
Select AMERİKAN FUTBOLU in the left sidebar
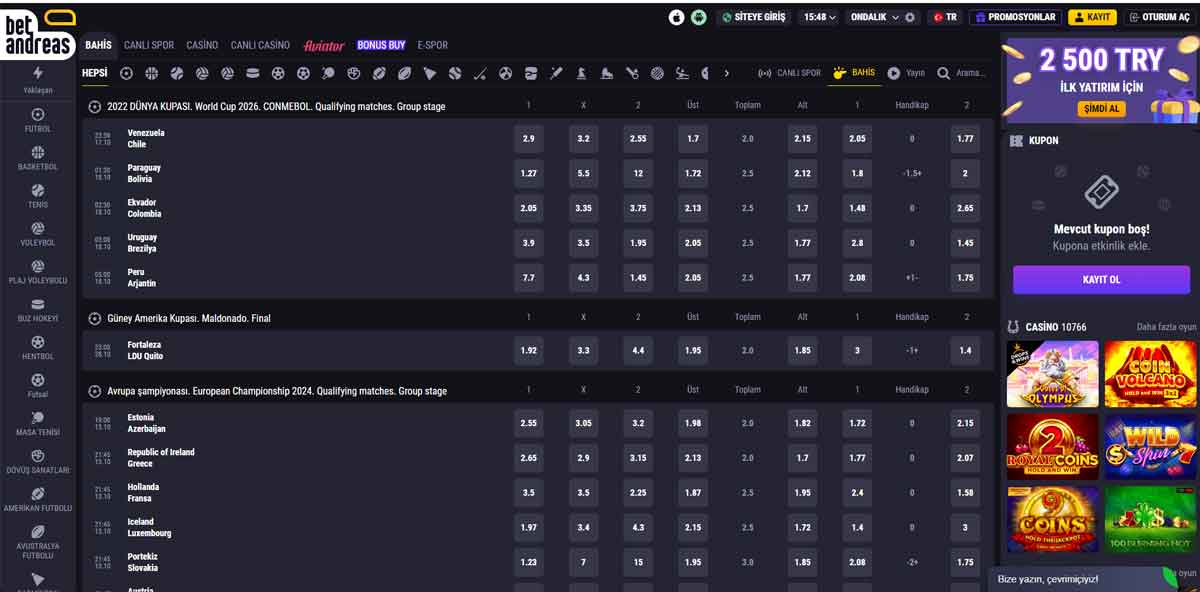(38, 500)
